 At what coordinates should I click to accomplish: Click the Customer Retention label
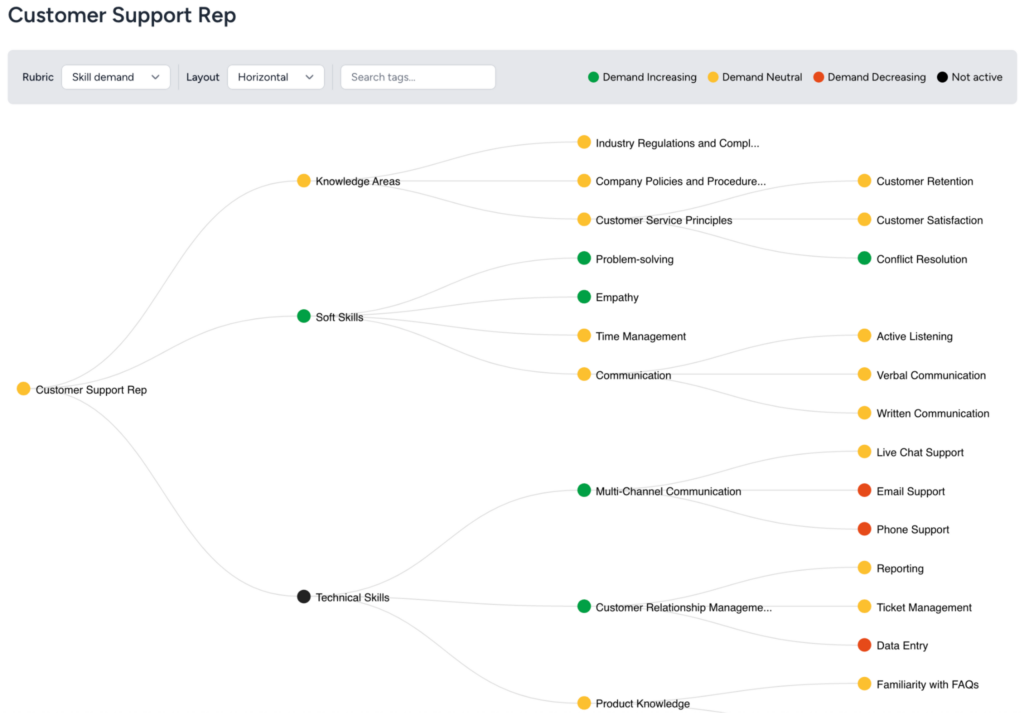tap(925, 182)
